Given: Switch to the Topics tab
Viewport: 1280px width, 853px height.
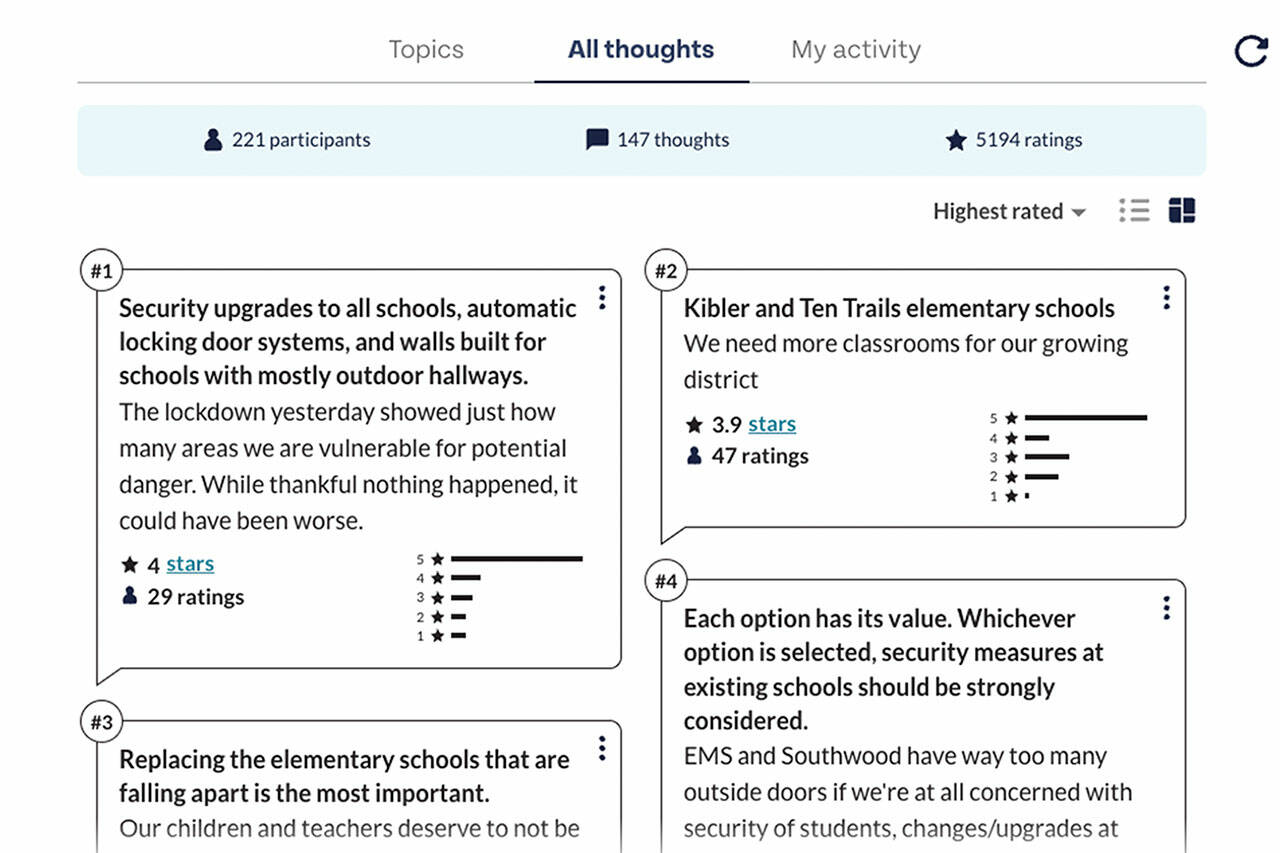Looking at the screenshot, I should pyautogui.click(x=426, y=49).
